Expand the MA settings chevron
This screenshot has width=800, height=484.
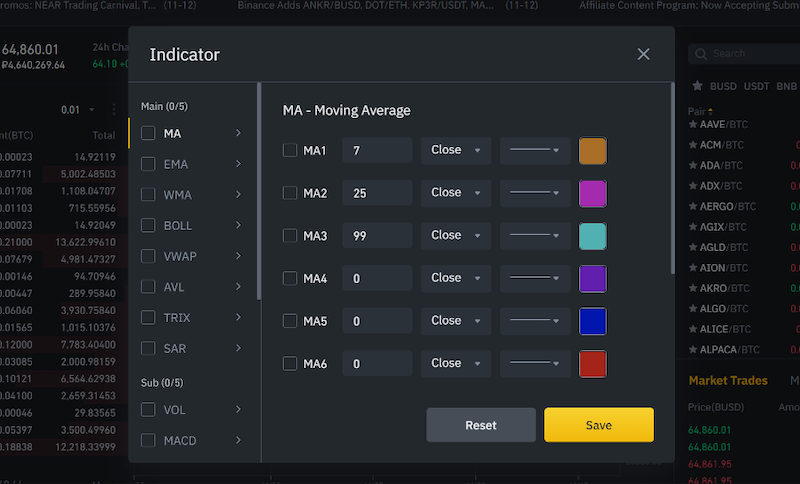pos(238,133)
